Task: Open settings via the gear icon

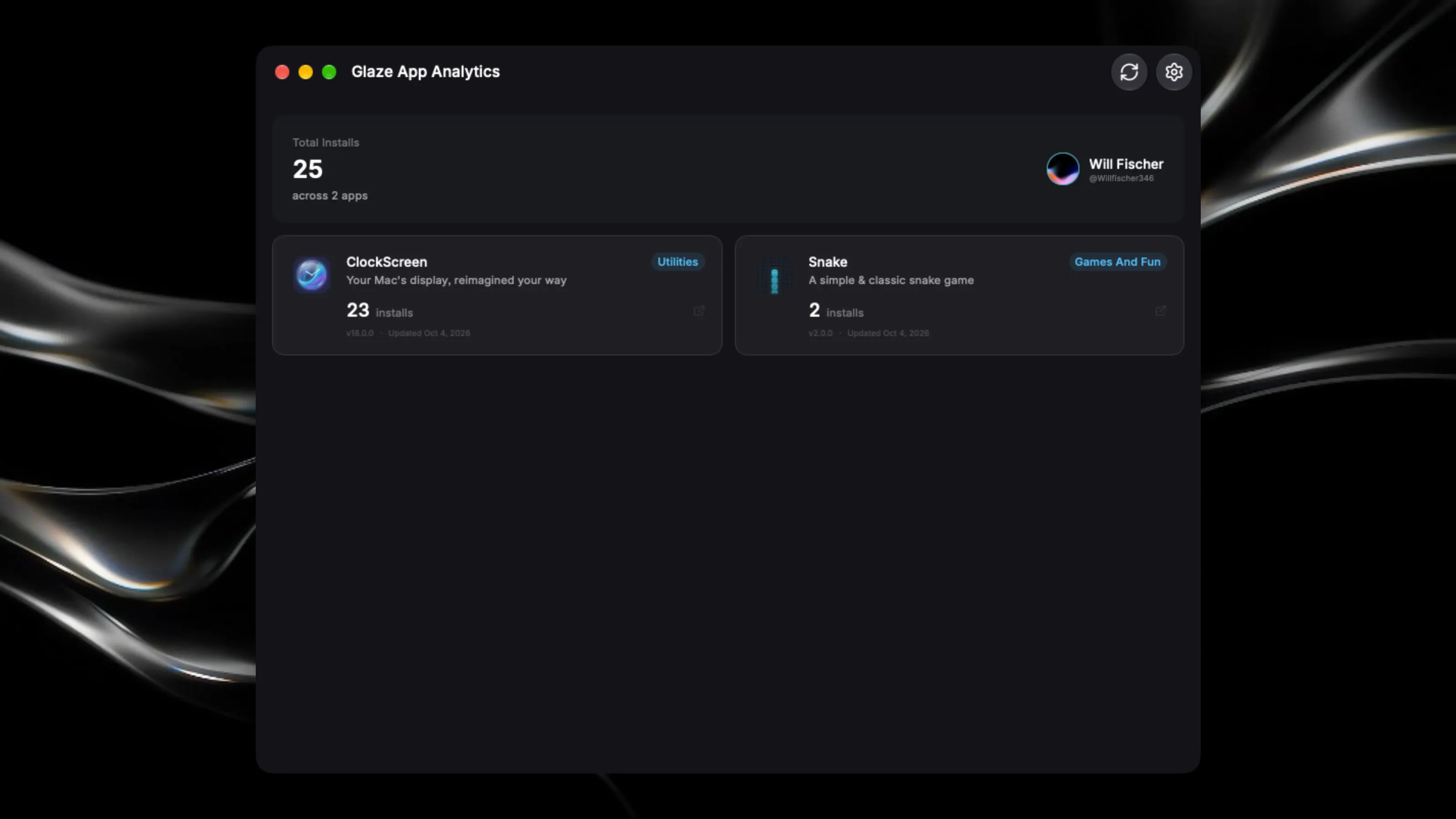Action: pyautogui.click(x=1174, y=72)
